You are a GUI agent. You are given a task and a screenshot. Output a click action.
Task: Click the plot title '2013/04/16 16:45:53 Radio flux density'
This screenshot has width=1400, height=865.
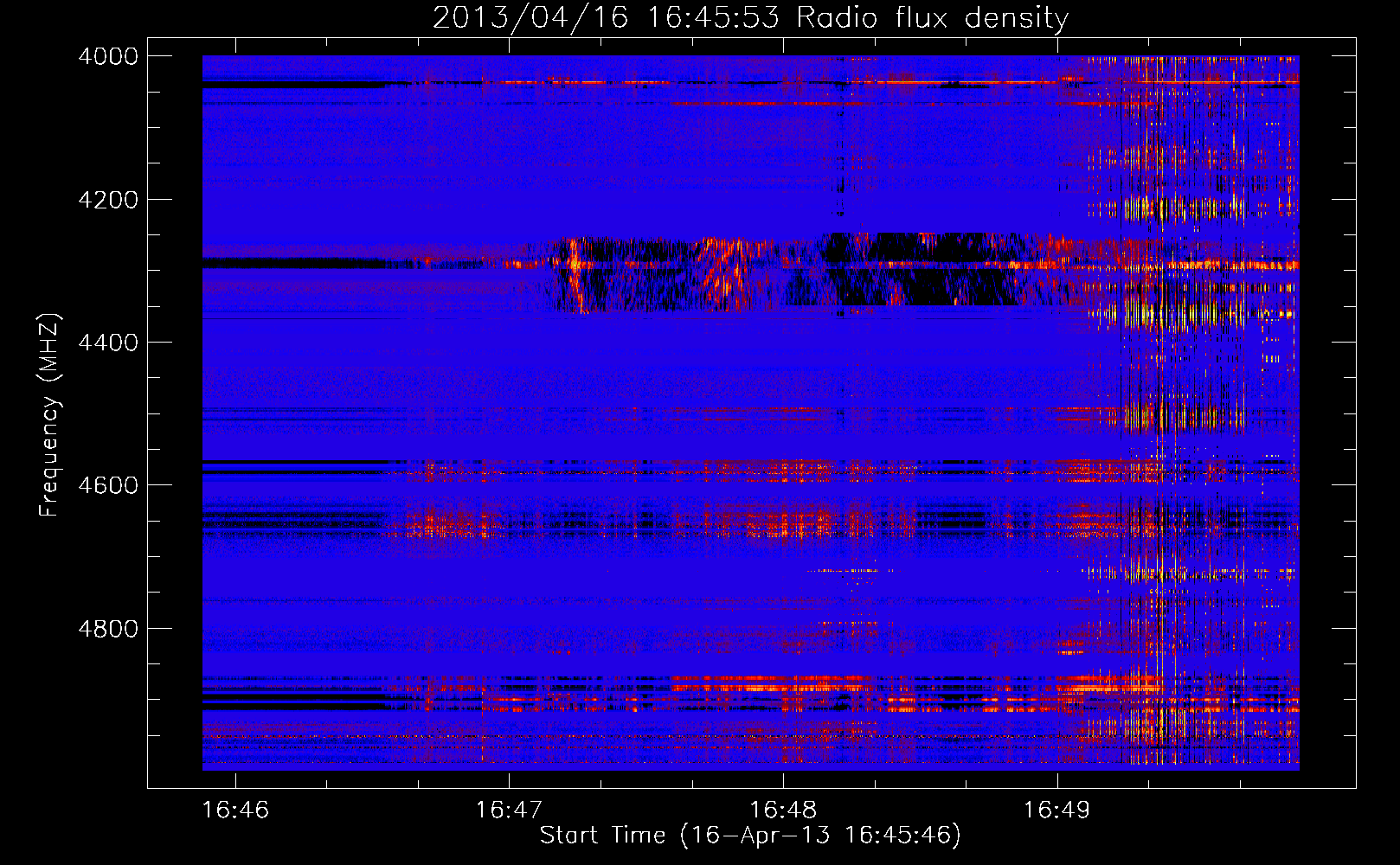tap(750, 18)
